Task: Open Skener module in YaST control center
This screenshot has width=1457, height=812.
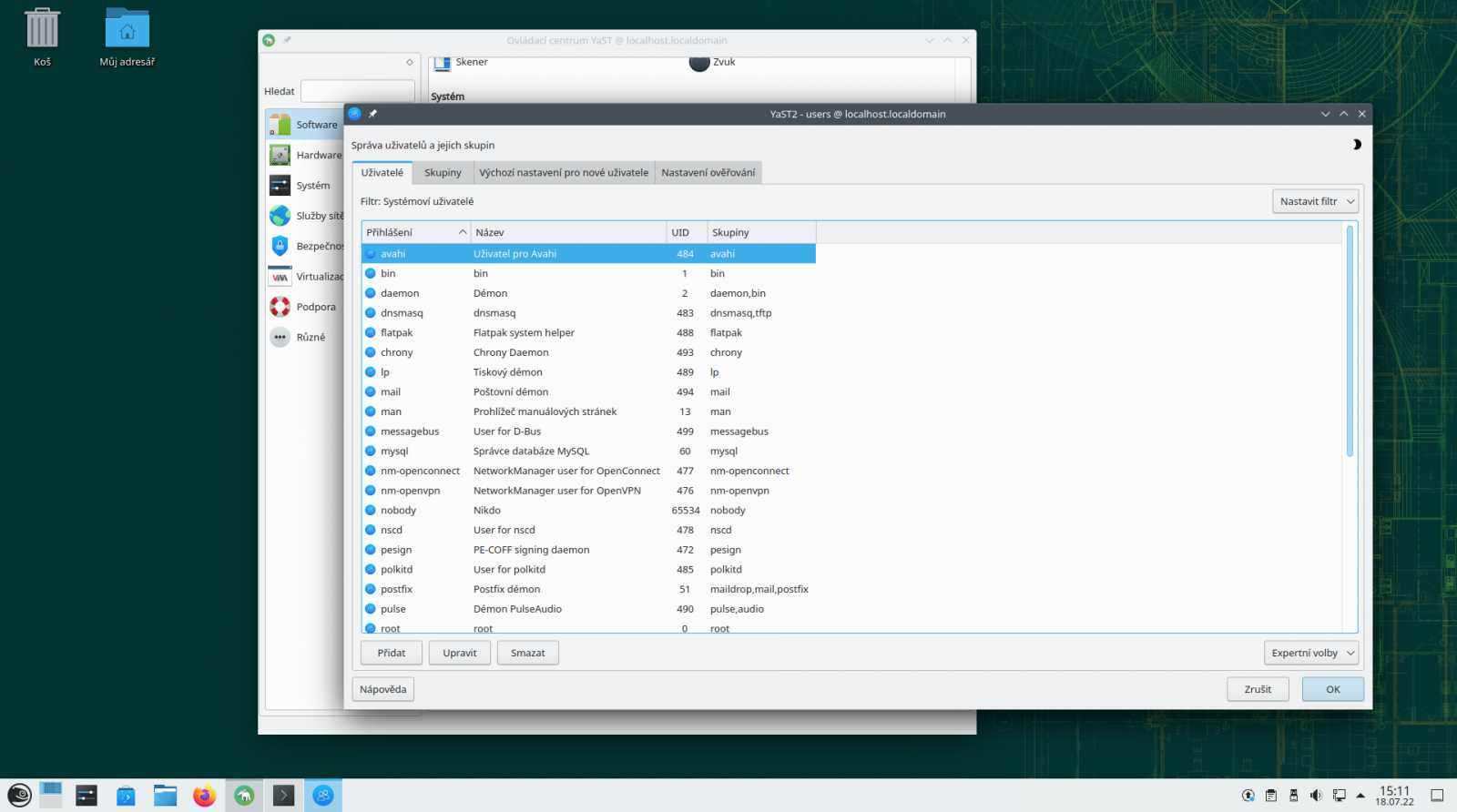Action: coord(461,62)
